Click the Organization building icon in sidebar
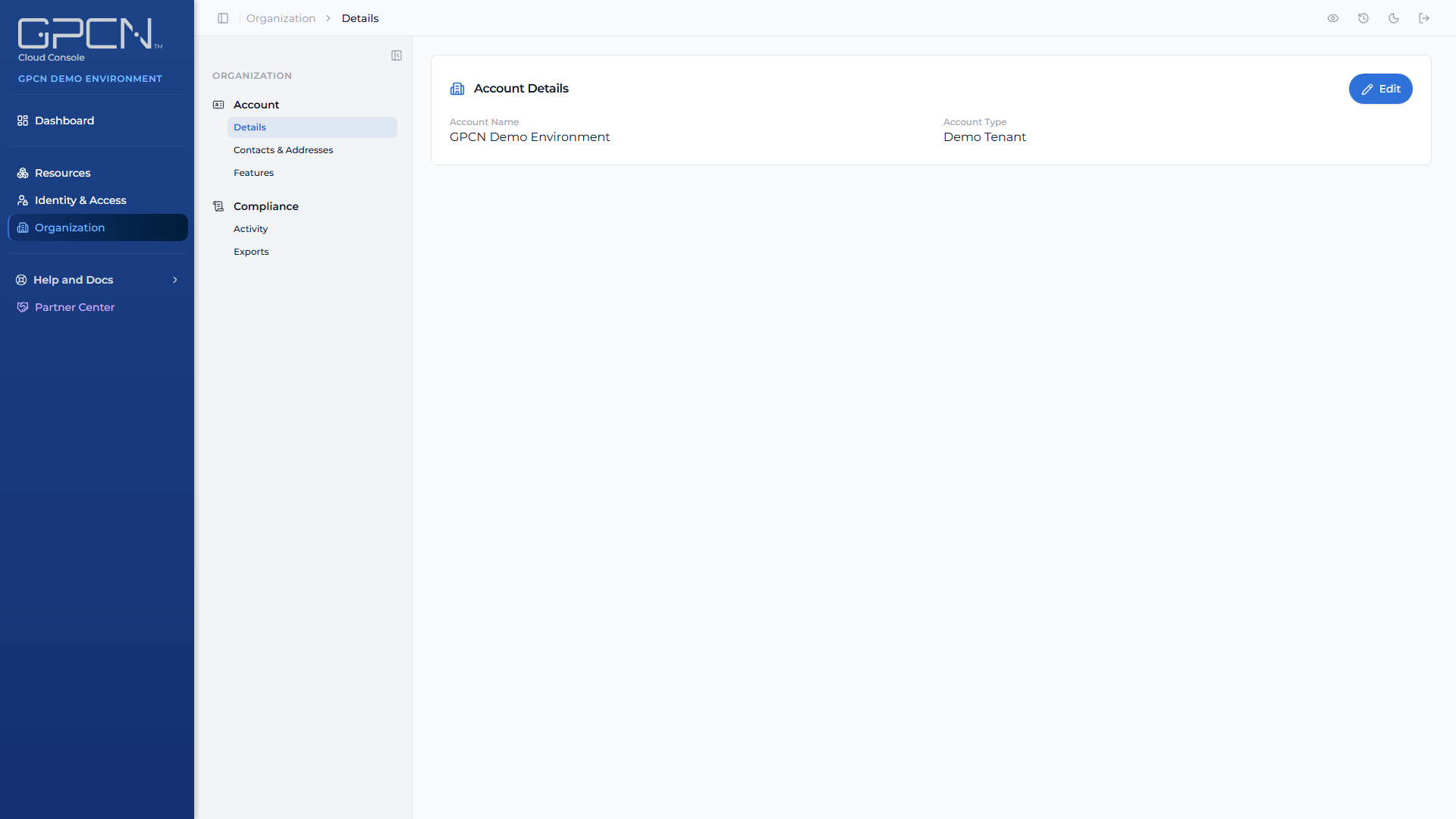Image resolution: width=1456 pixels, height=819 pixels. coord(23,227)
